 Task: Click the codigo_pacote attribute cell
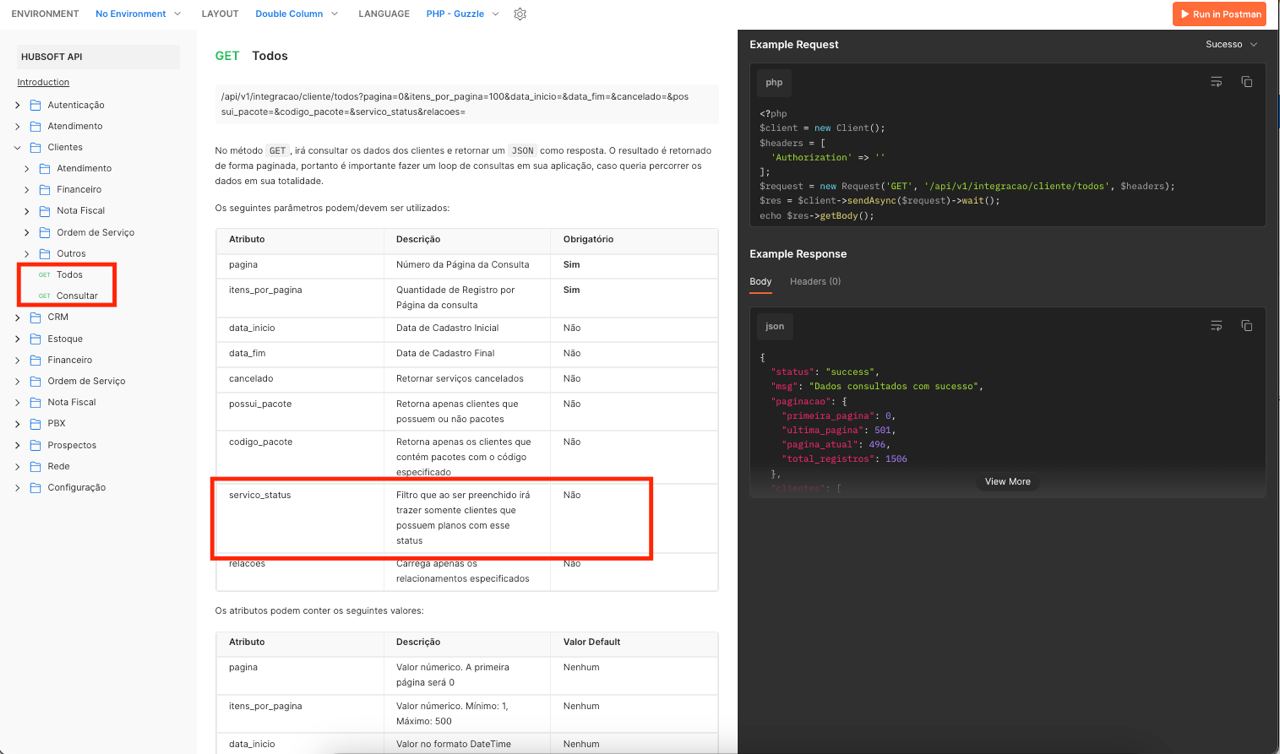tap(299, 456)
